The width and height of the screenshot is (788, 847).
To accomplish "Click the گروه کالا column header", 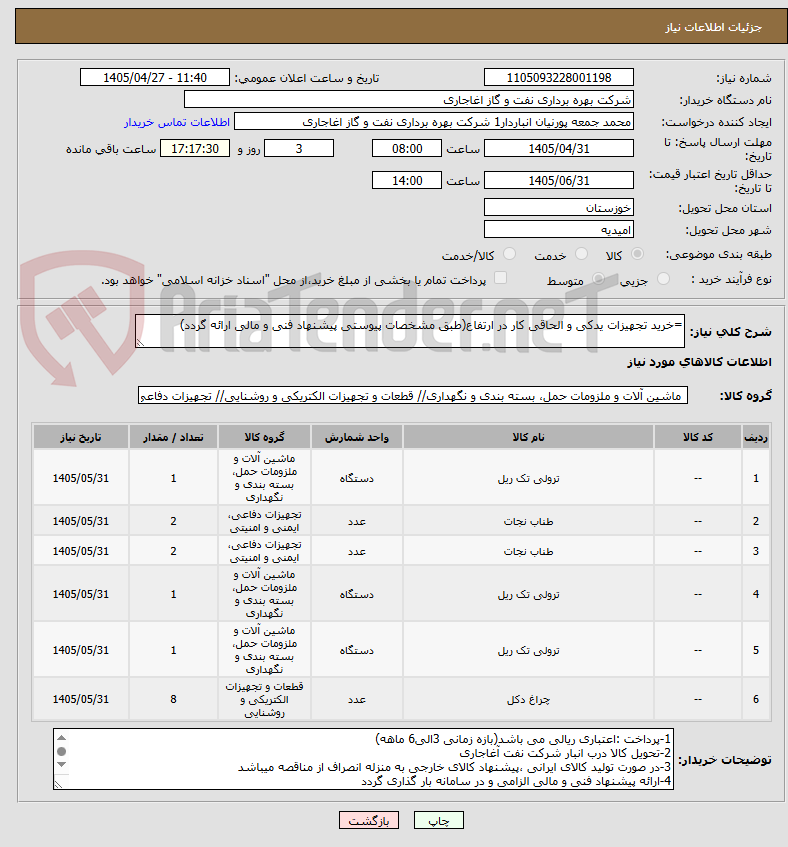I will 264,437.
